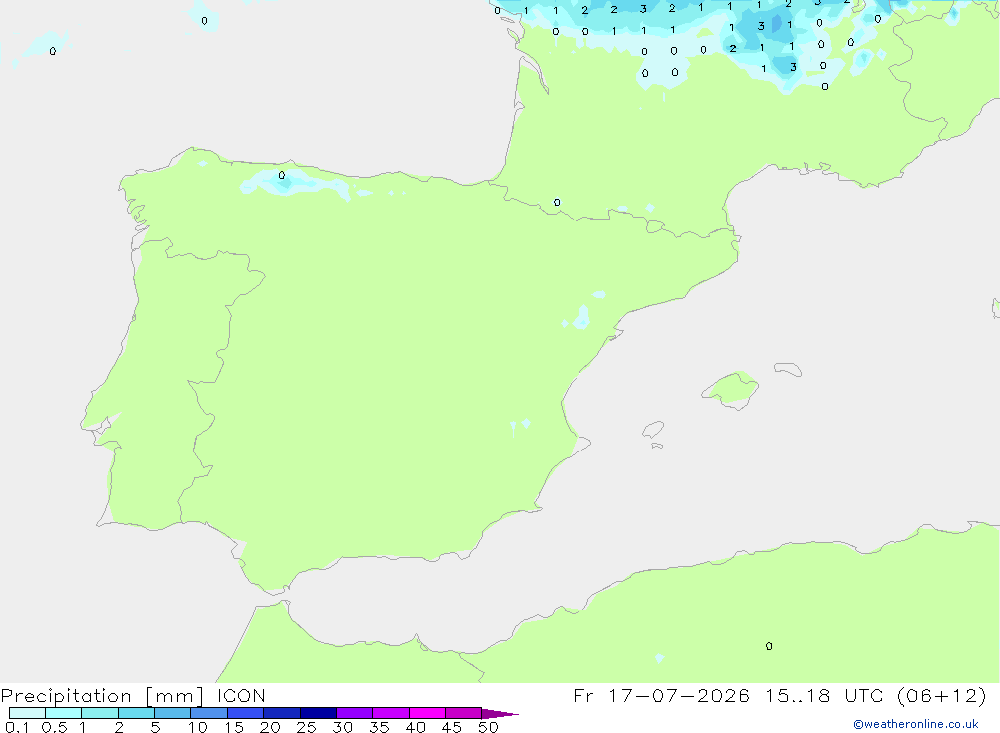Viewport: 1000px width, 733px height.
Task: Click the '50' legend scale label
Action: click(488, 727)
